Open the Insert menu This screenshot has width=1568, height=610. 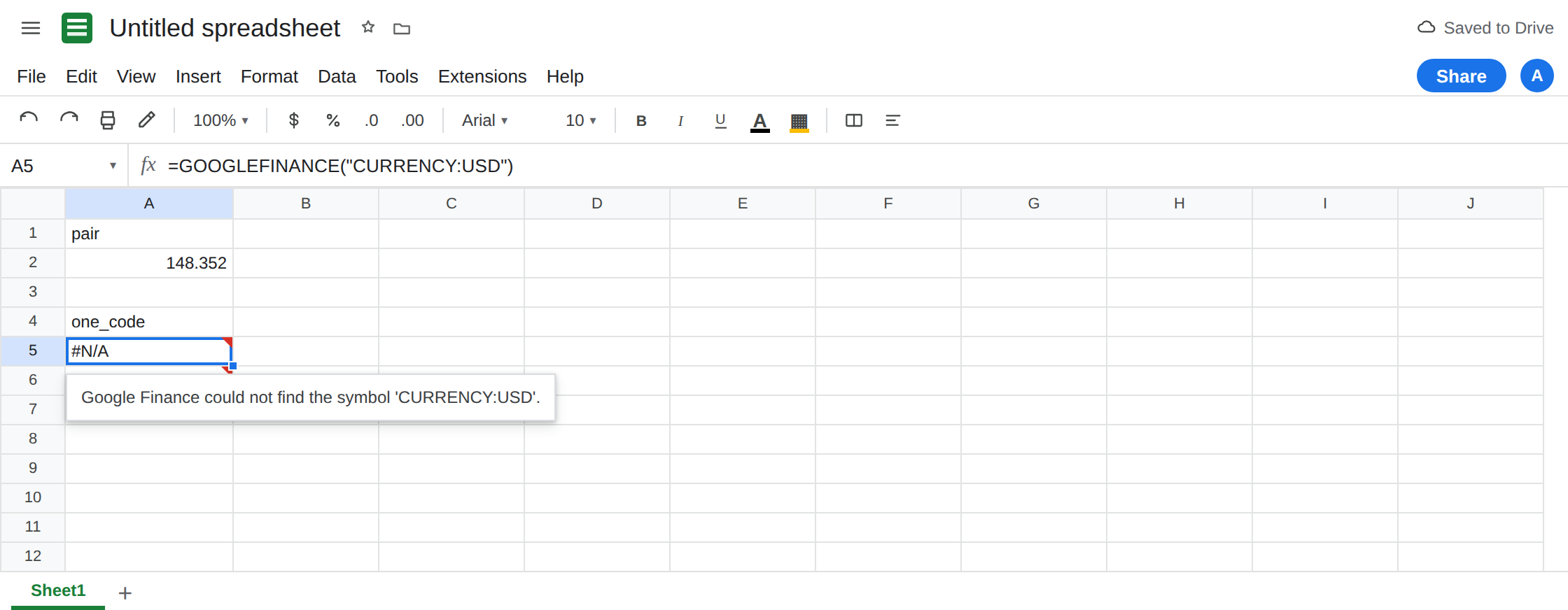click(x=198, y=76)
